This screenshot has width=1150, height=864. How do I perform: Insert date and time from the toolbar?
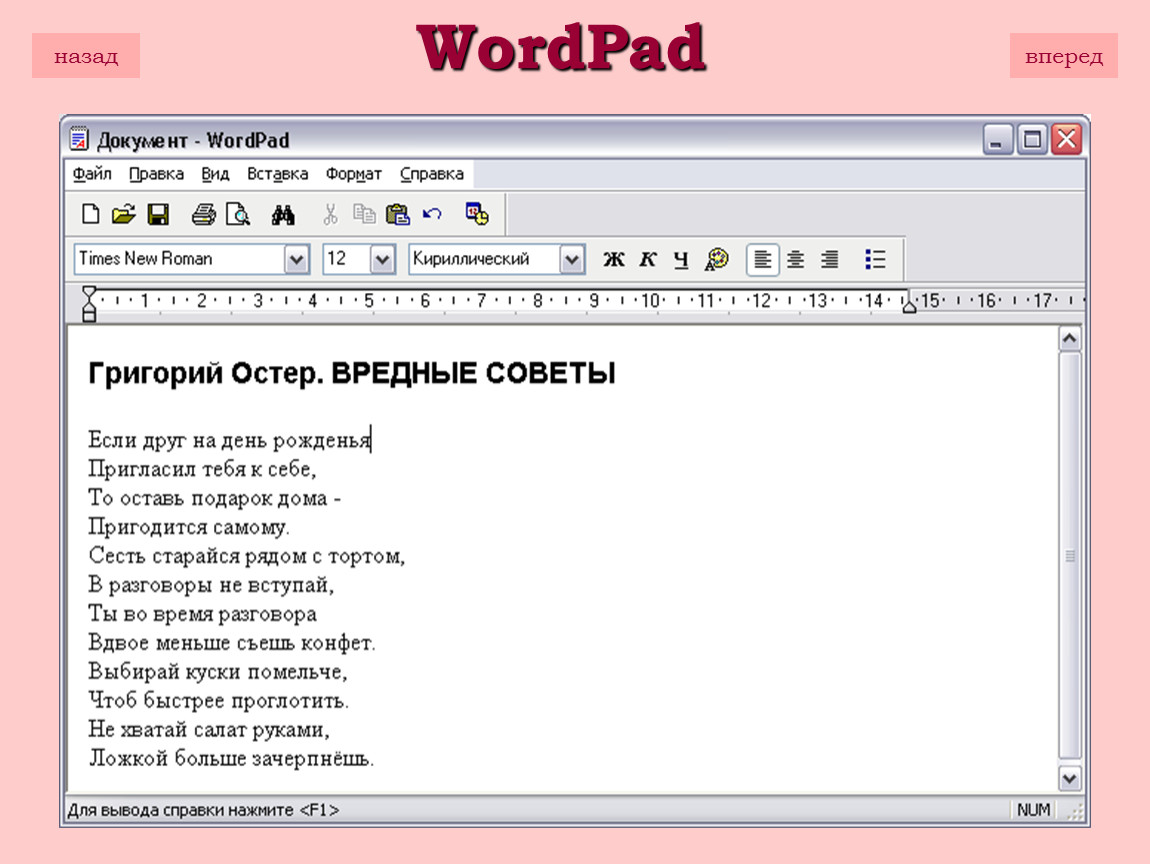[x=477, y=214]
